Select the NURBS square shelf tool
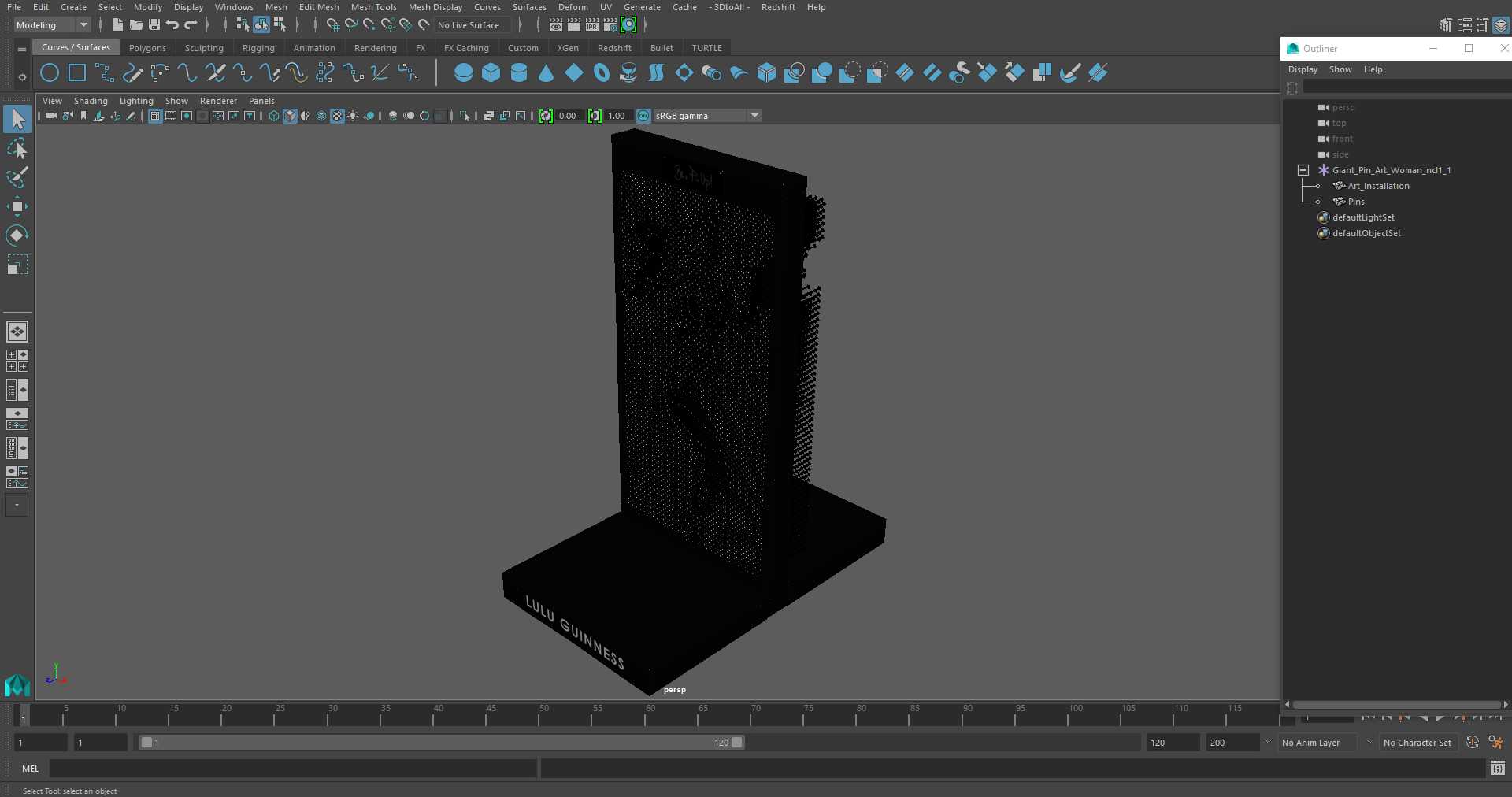This screenshot has height=797, width=1512. [x=77, y=73]
